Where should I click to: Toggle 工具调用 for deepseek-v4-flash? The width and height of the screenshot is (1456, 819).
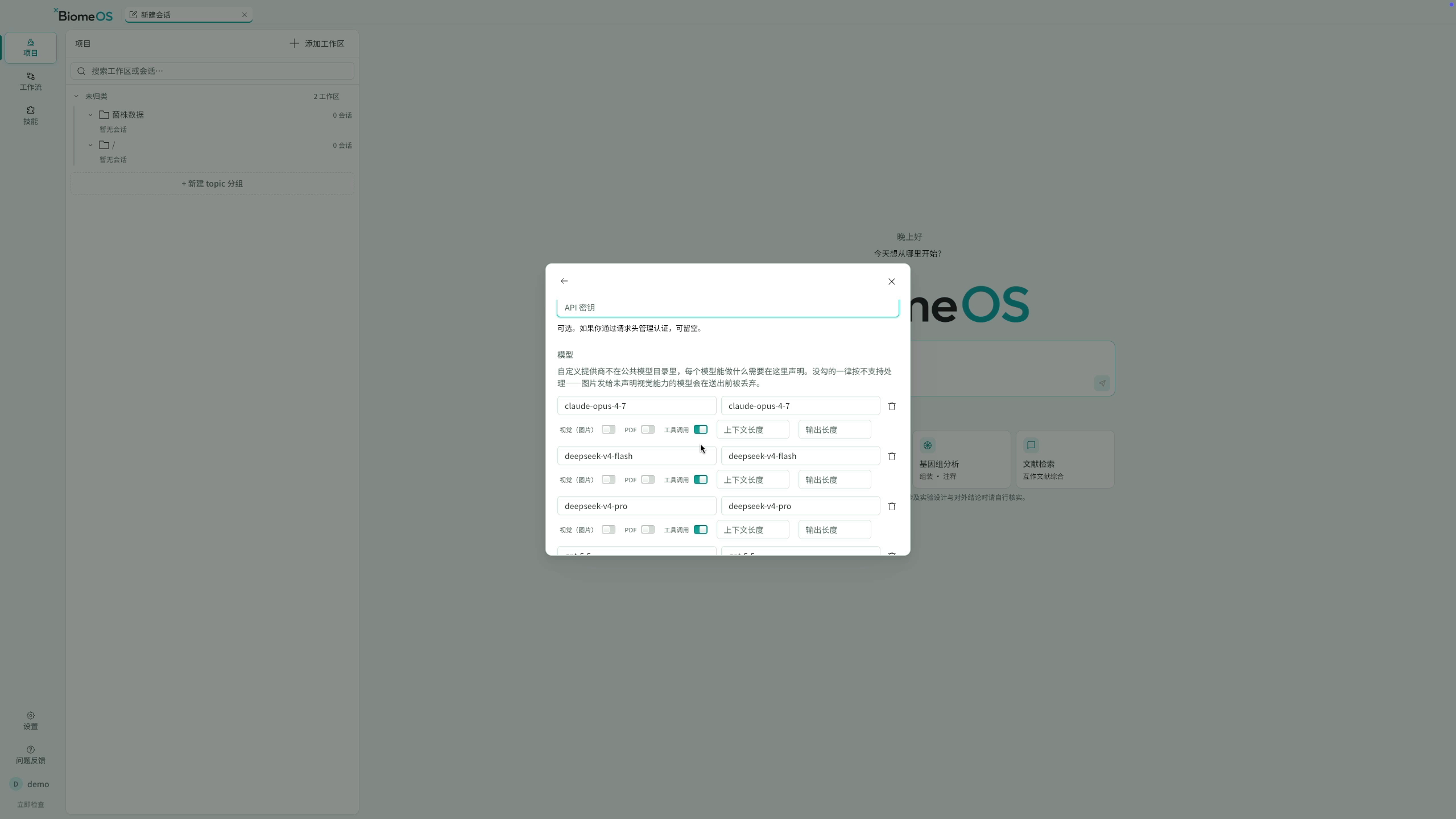pos(700,479)
